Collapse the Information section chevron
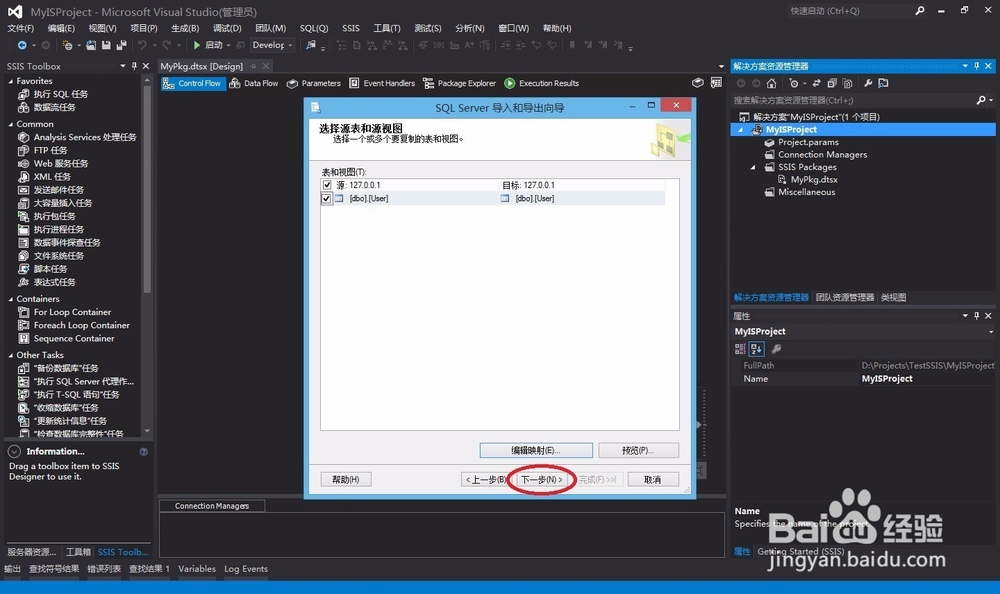The width and height of the screenshot is (1000, 594). click(14, 452)
